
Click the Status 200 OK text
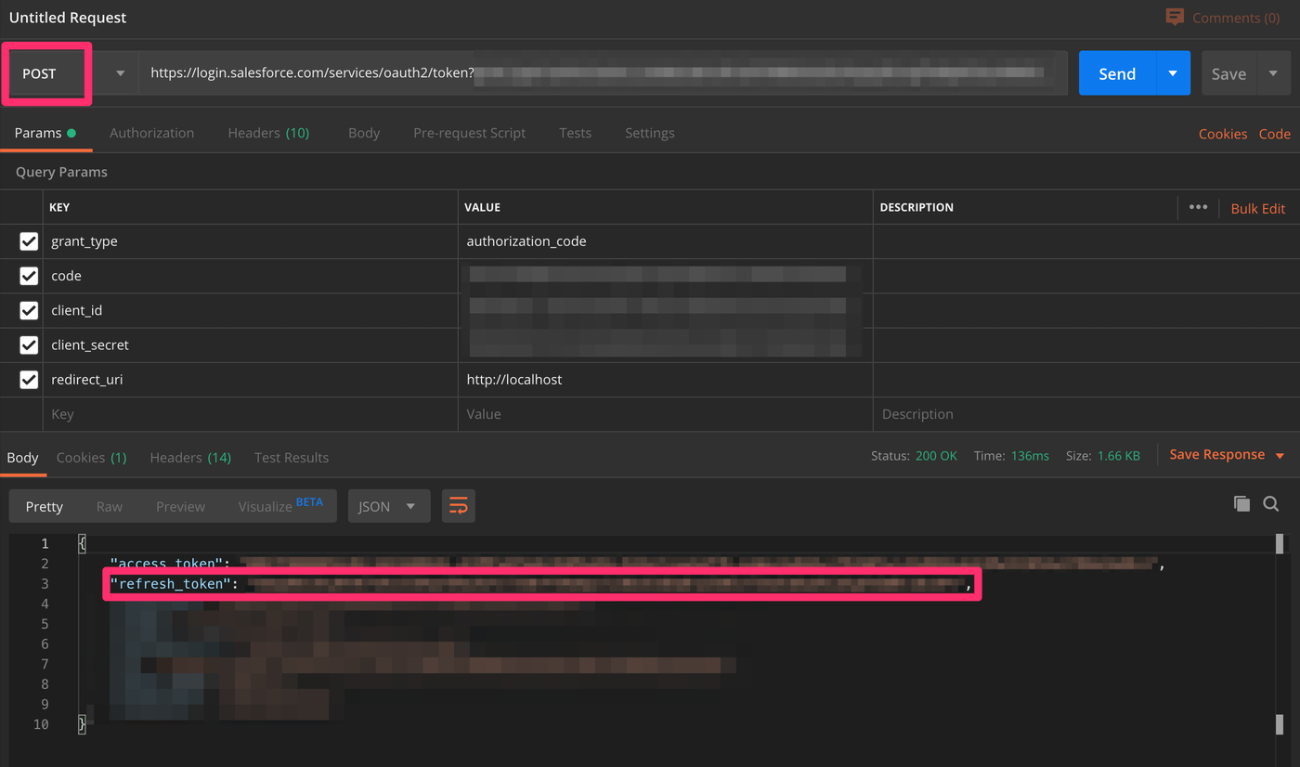click(x=913, y=455)
